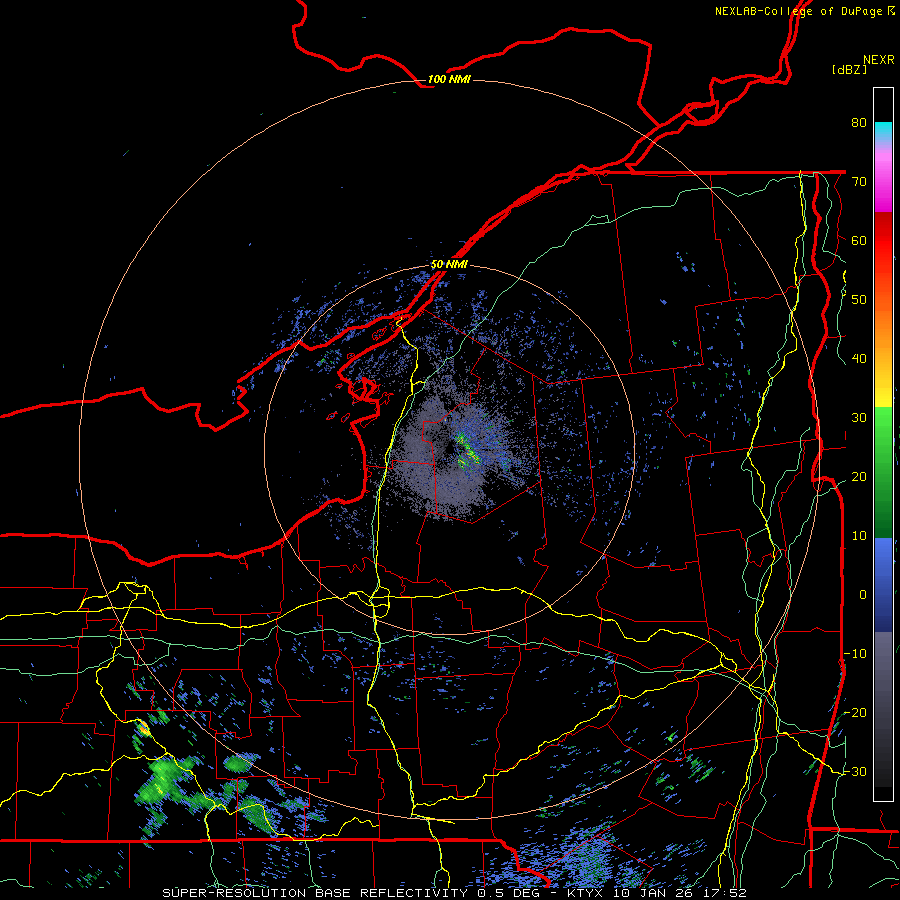Select the -30 value on dBZ scale
This screenshot has height=900, width=900.
(855, 772)
